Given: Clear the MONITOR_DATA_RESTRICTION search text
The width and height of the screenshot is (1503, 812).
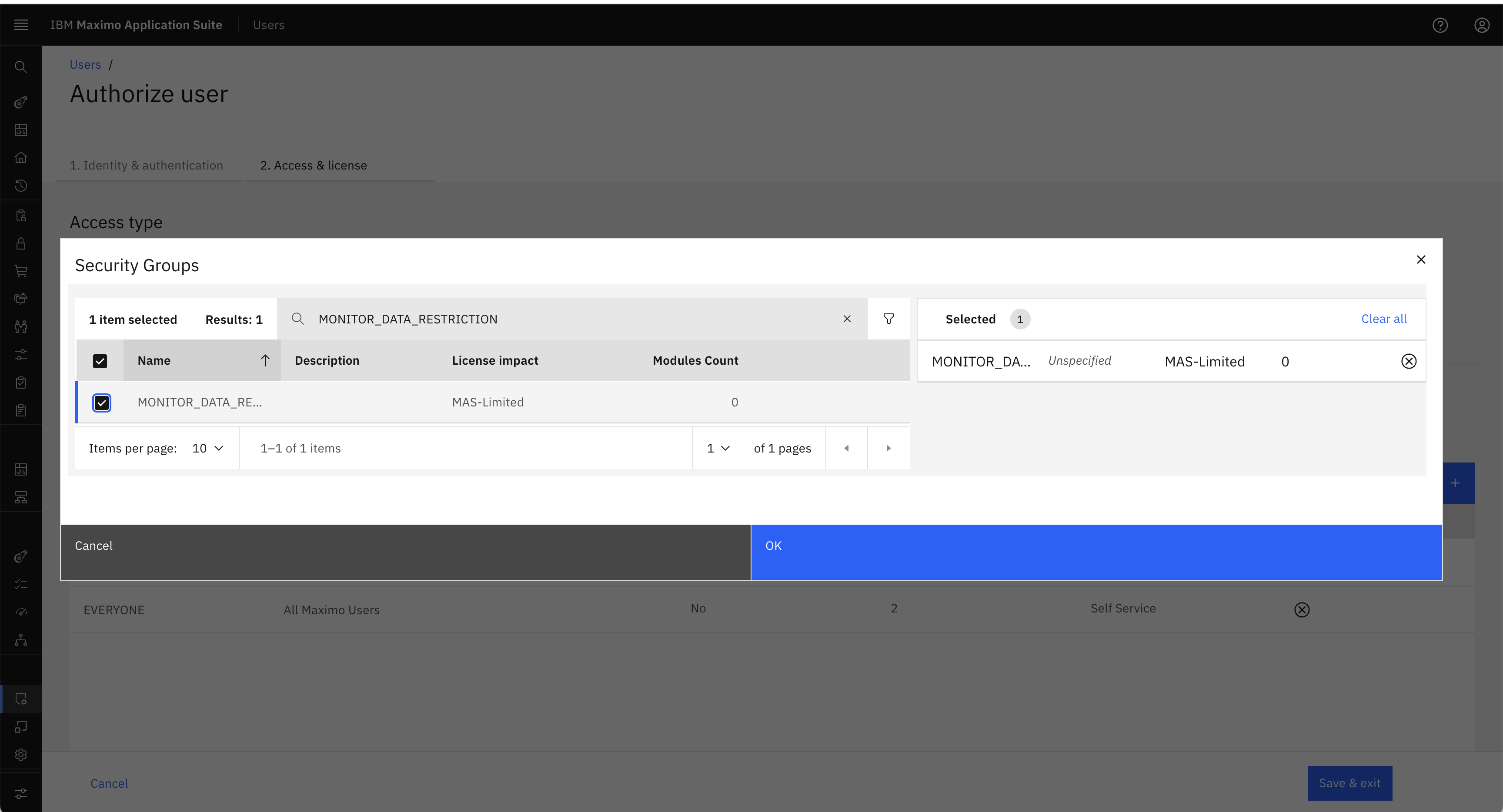Looking at the screenshot, I should tap(847, 319).
